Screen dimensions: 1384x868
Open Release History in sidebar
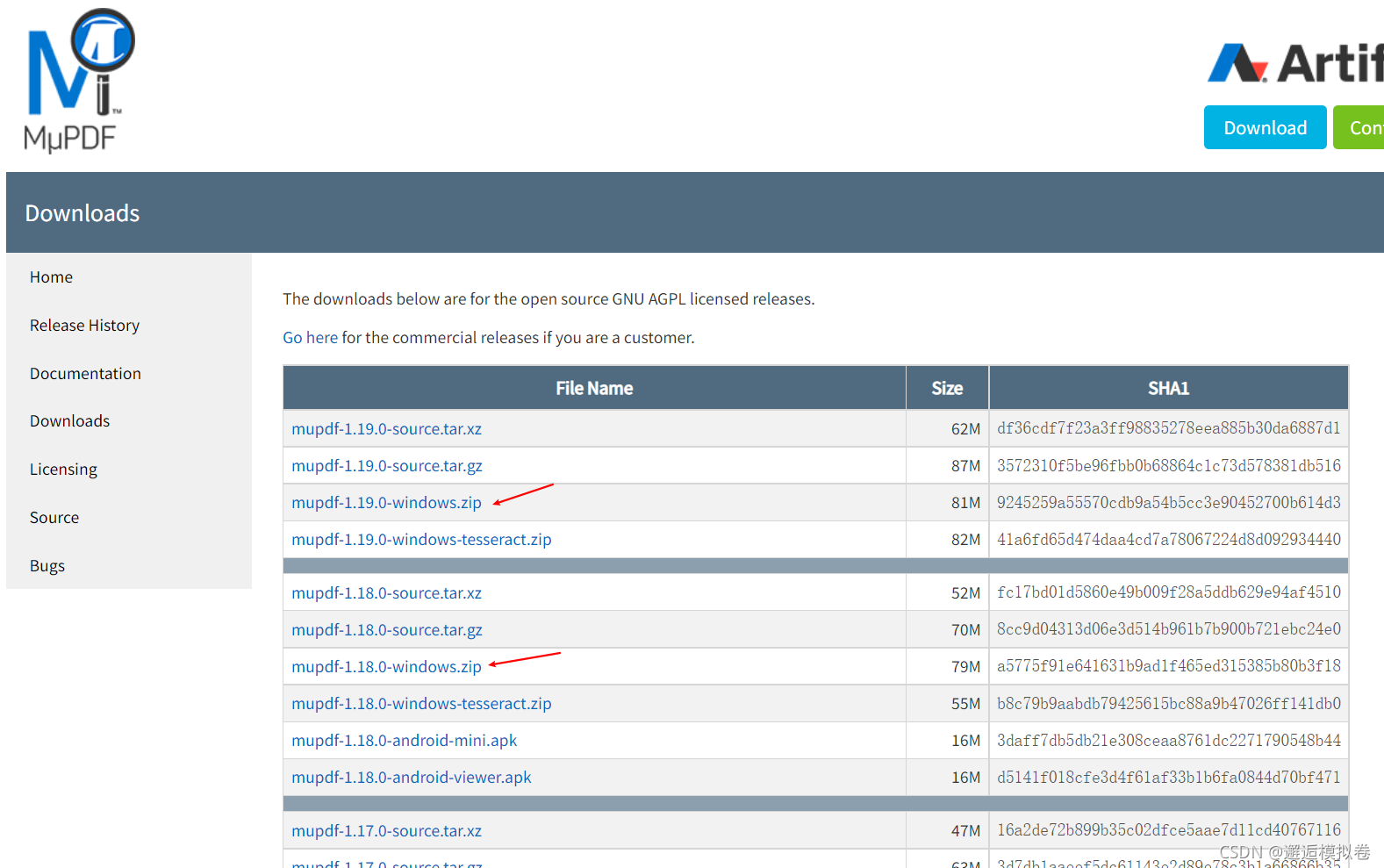click(84, 326)
